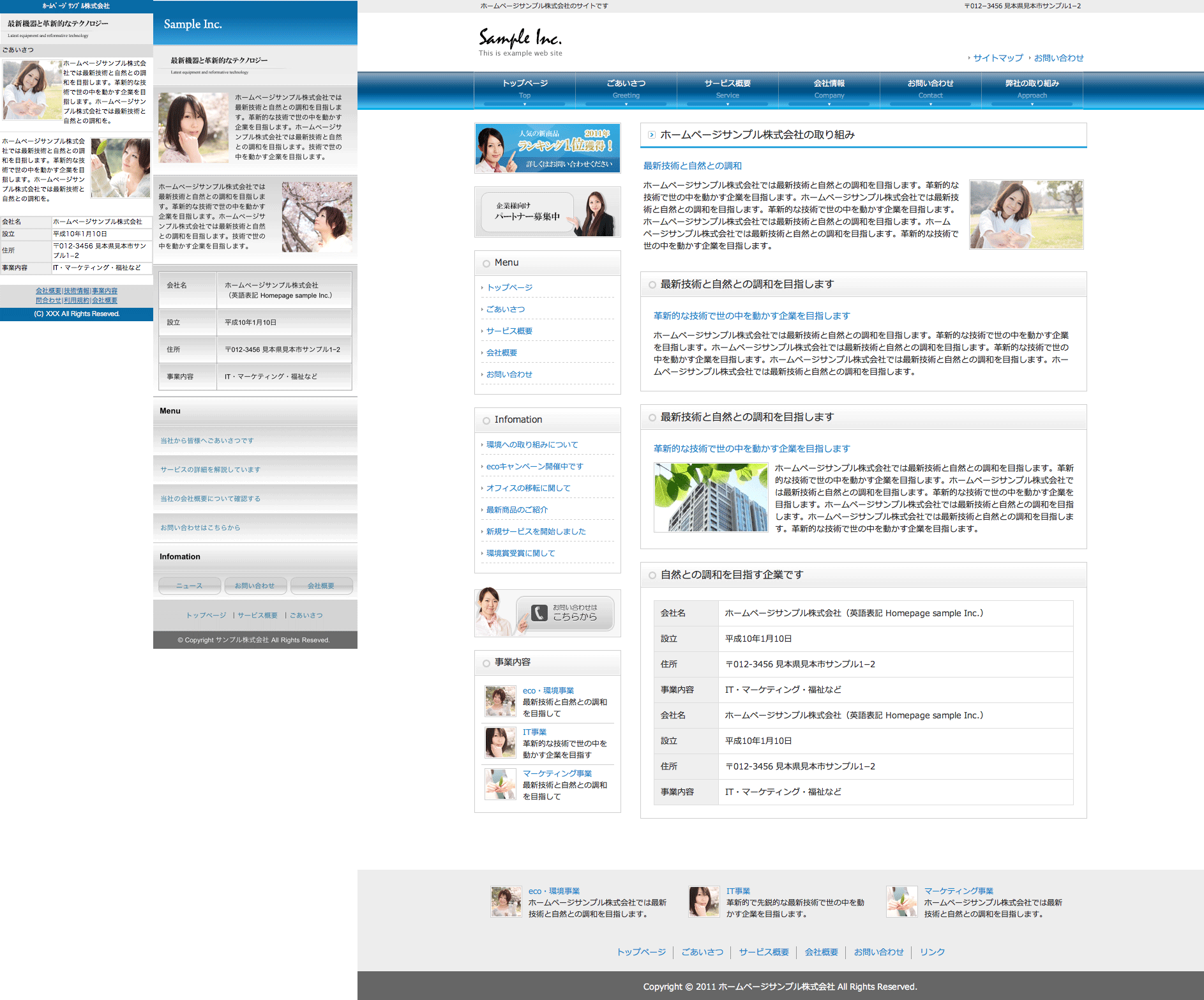Click the Sample Inc. logo in blue mobile header
The height and width of the screenshot is (1000, 1204).
point(193,24)
